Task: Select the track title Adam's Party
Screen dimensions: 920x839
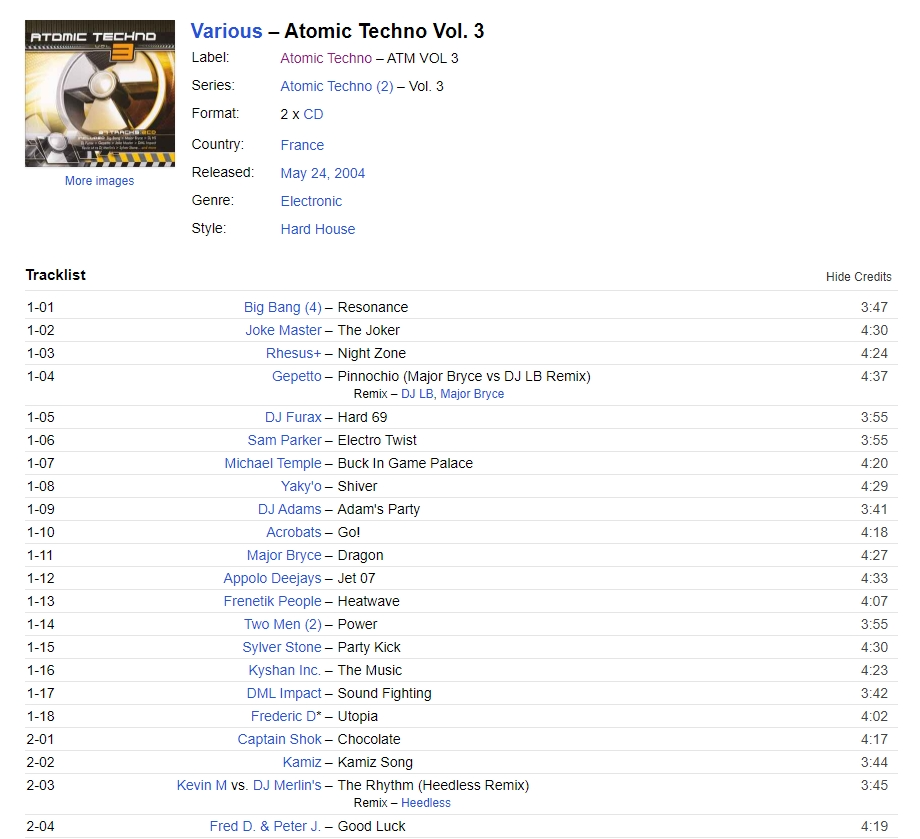Action: pyautogui.click(x=378, y=509)
